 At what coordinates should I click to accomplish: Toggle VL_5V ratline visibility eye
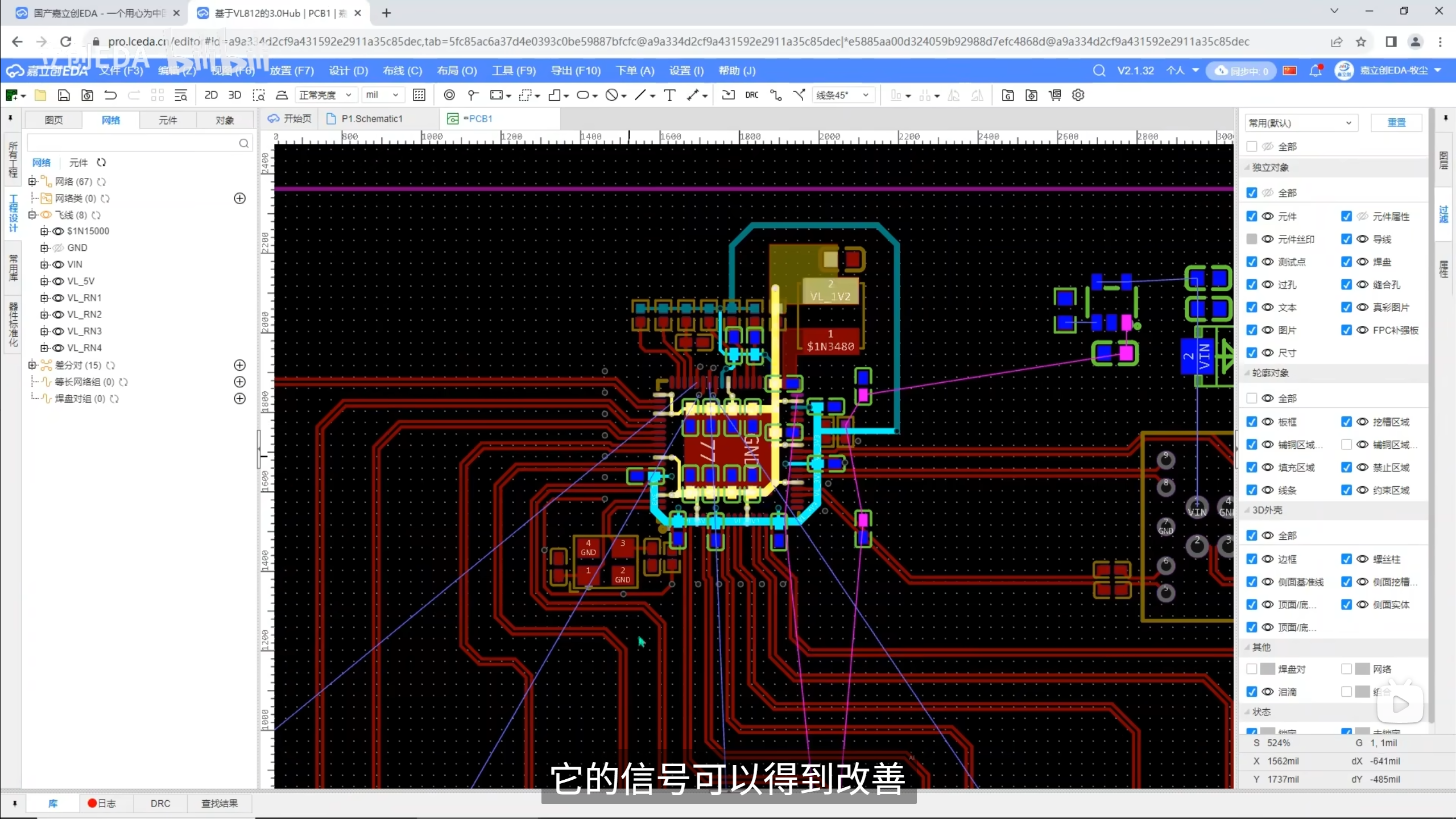tap(58, 281)
